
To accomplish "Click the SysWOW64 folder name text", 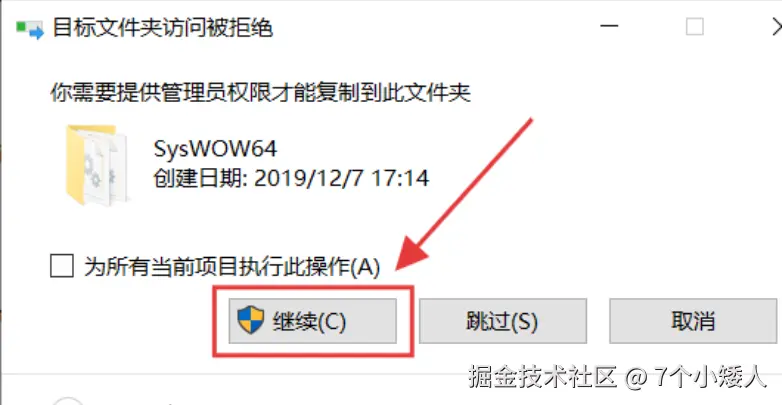I will 215,149.
